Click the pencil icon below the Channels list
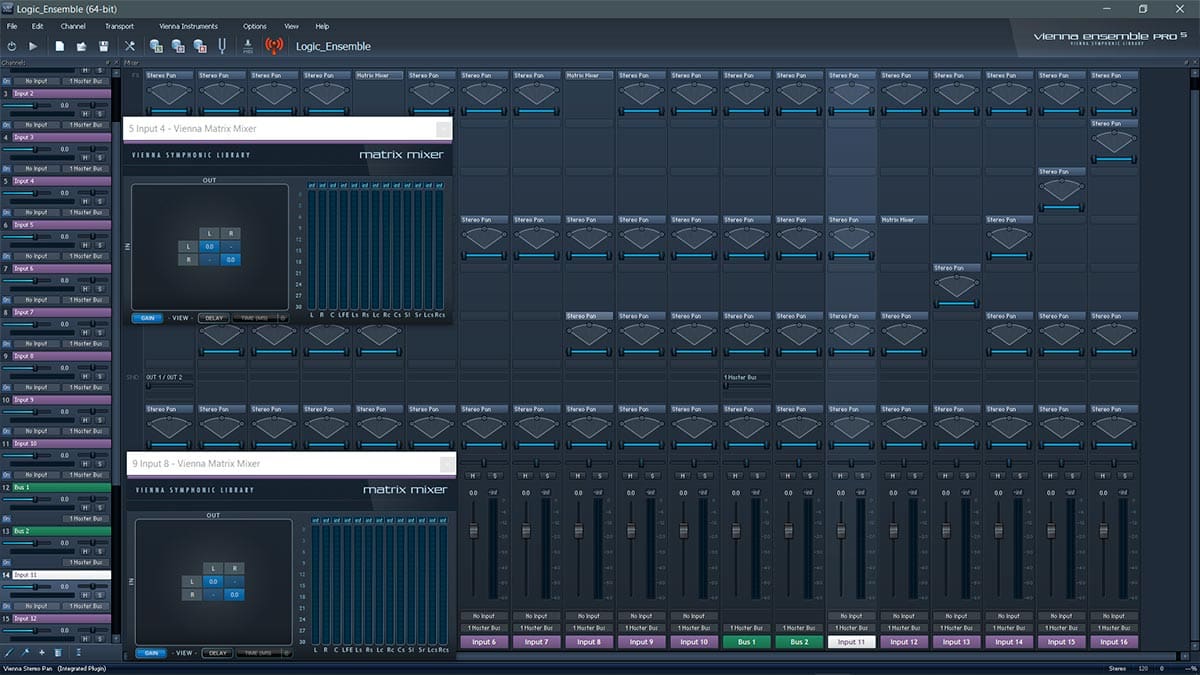This screenshot has height=675, width=1200. tap(9, 652)
